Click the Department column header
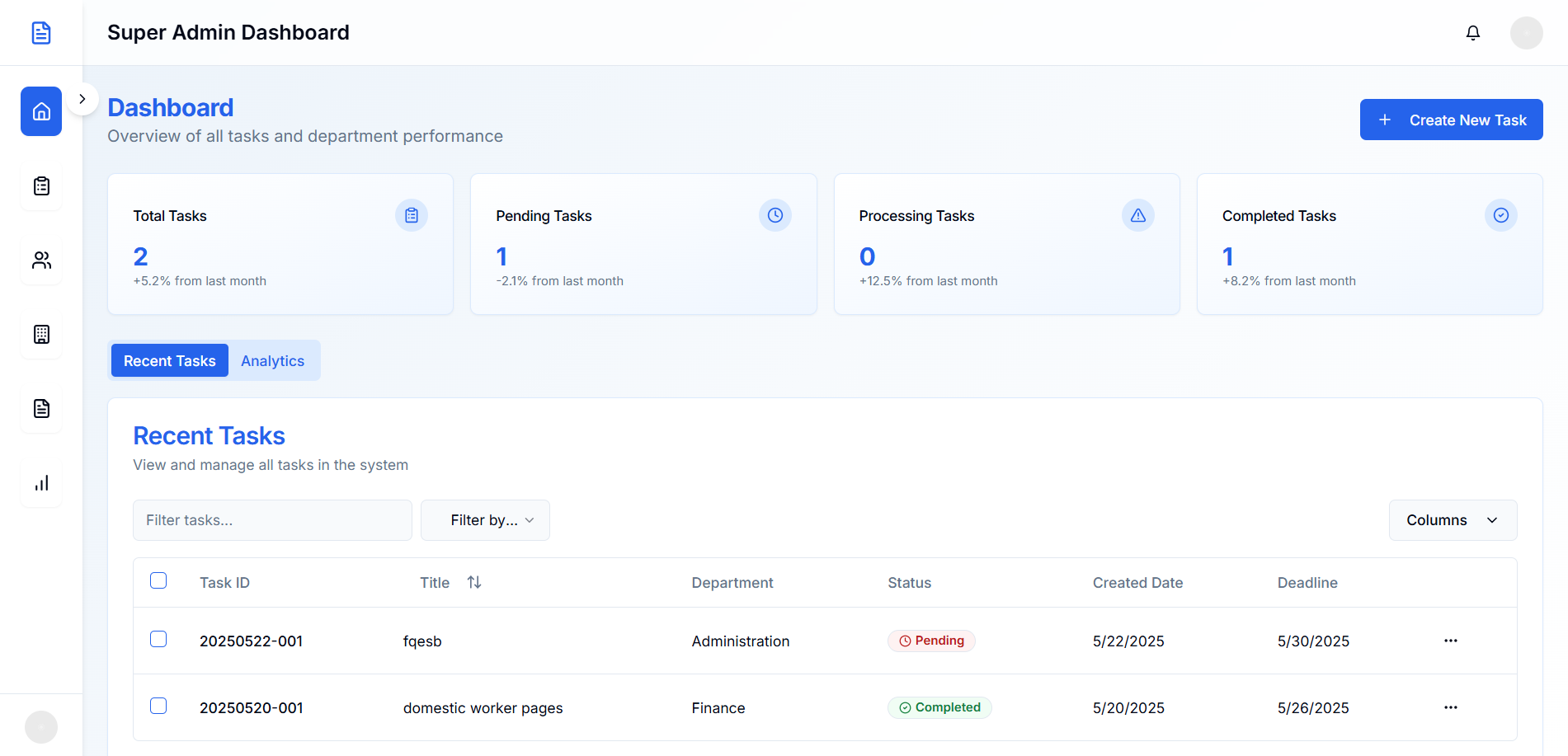 coord(732,583)
